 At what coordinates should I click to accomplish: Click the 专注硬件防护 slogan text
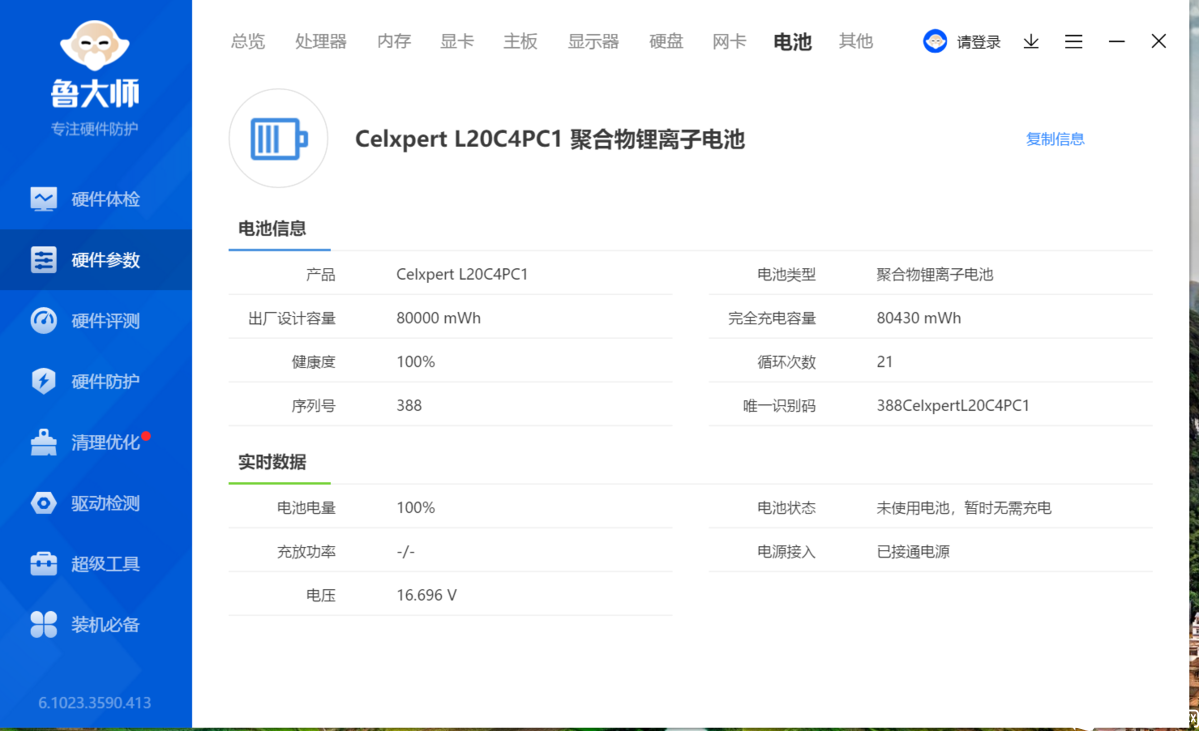(95, 129)
